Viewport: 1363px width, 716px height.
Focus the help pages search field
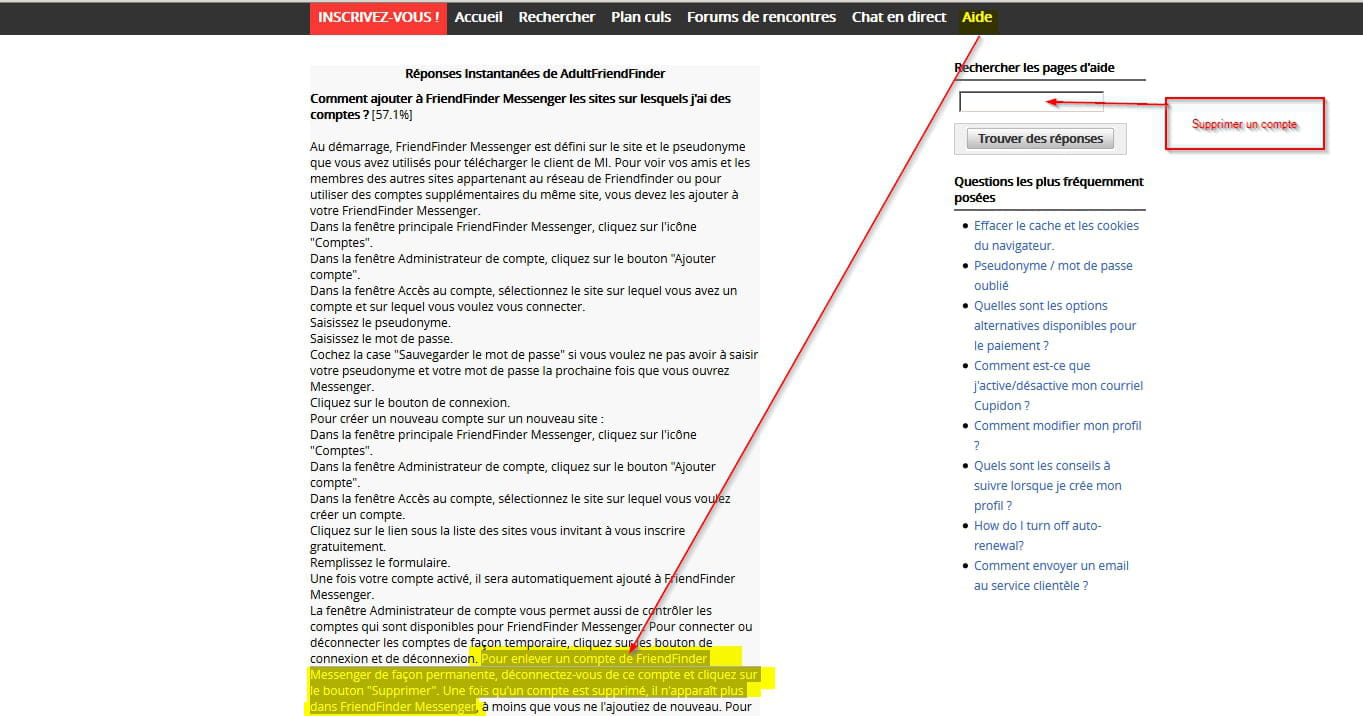(x=1030, y=101)
